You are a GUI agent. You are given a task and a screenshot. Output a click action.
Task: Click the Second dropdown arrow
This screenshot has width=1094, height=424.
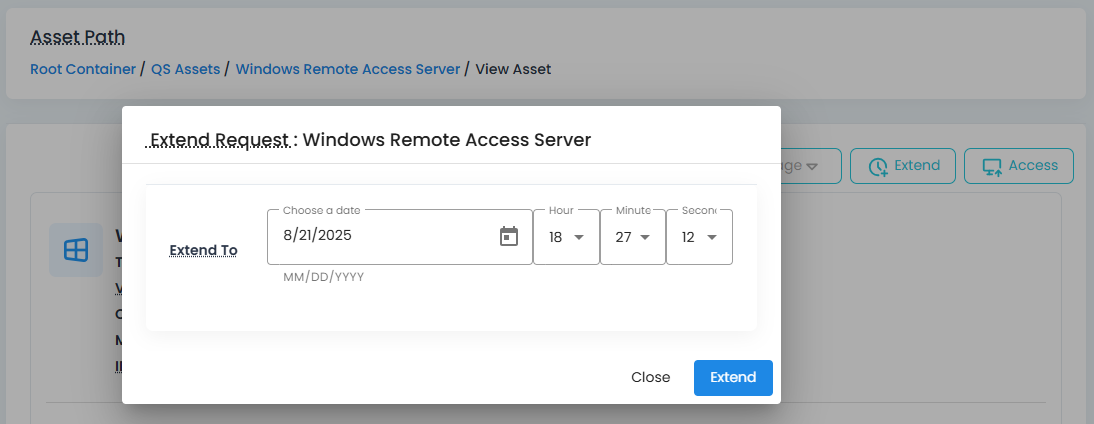point(712,237)
